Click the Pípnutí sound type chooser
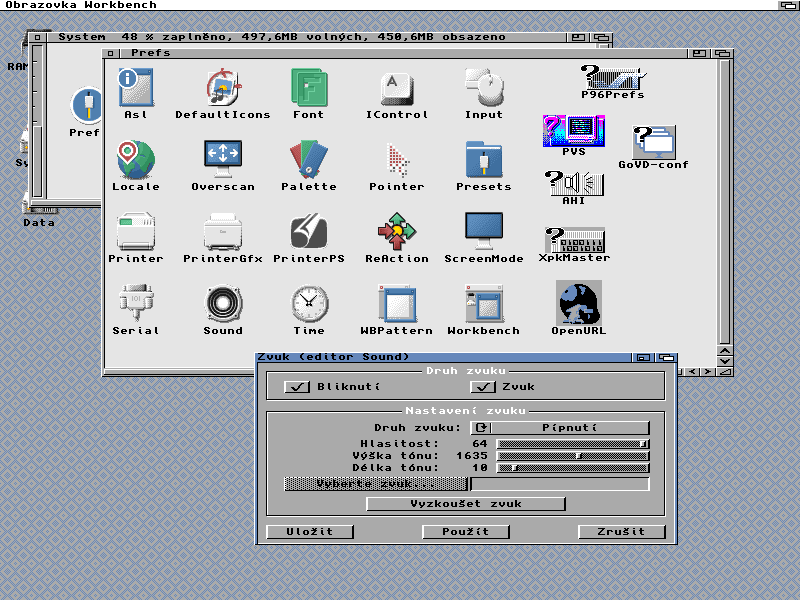The image size is (800, 600). 570,428
